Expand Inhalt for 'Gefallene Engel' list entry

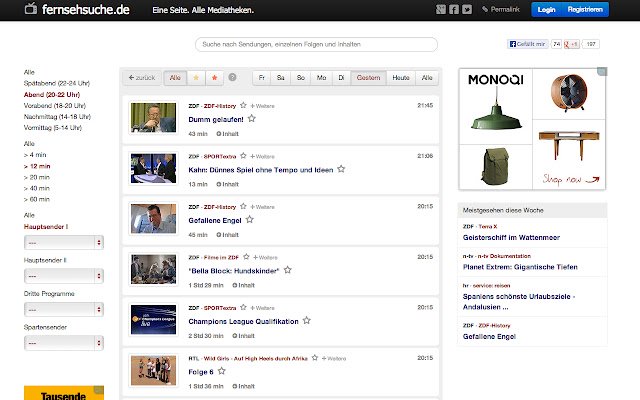227,235
